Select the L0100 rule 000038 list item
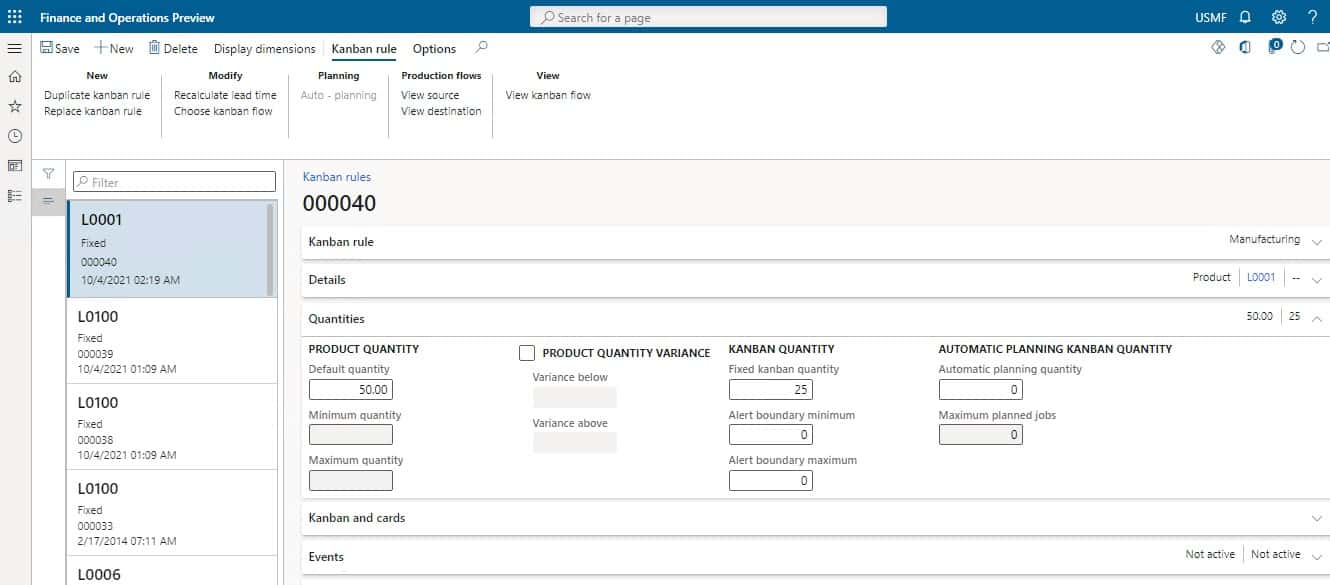 pyautogui.click(x=172, y=427)
